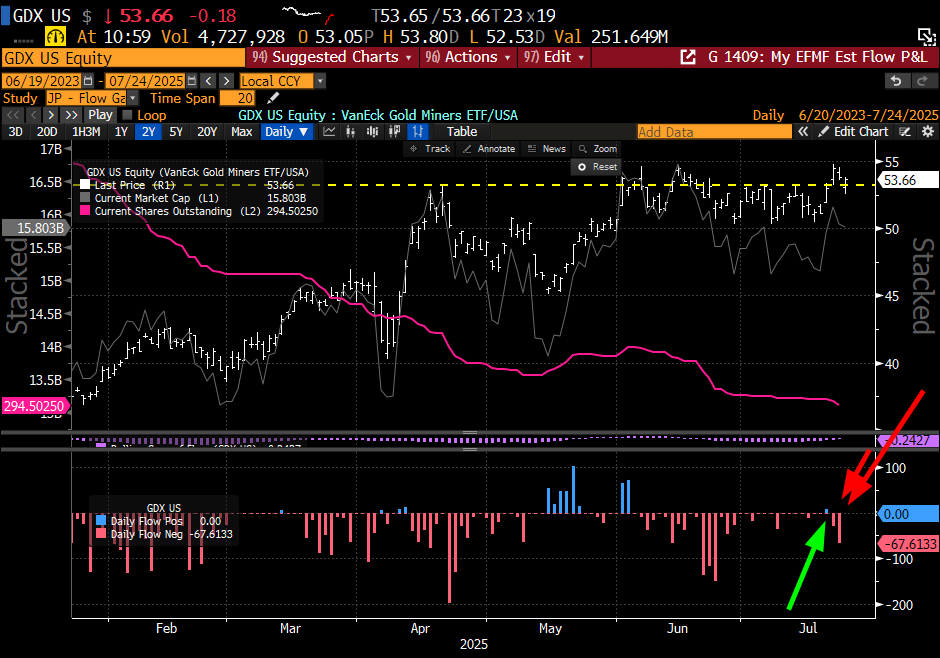The width and height of the screenshot is (940, 658).
Task: Select the candle-with-flag chart style icon
Action: tap(394, 132)
